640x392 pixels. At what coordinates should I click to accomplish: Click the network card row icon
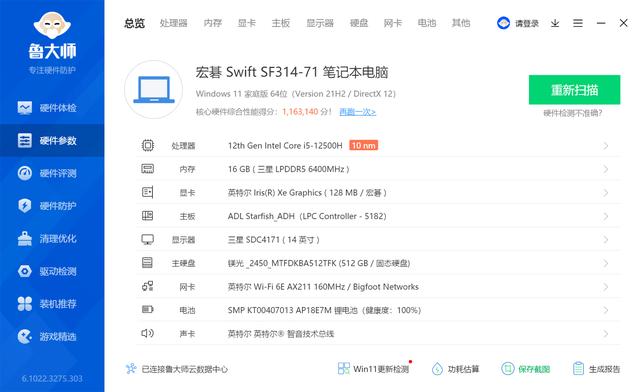click(148, 286)
